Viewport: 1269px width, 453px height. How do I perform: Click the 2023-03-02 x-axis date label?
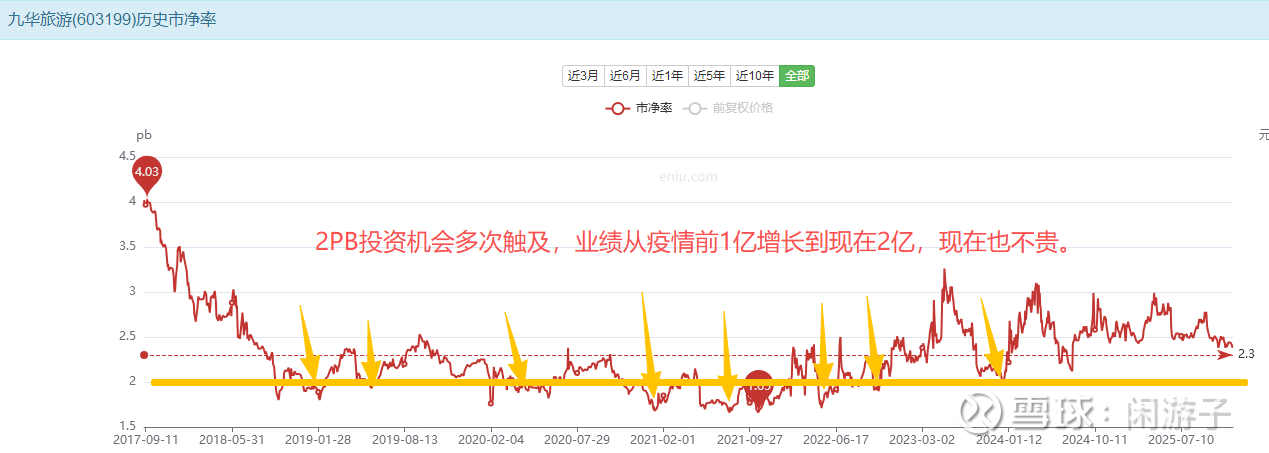click(x=922, y=438)
